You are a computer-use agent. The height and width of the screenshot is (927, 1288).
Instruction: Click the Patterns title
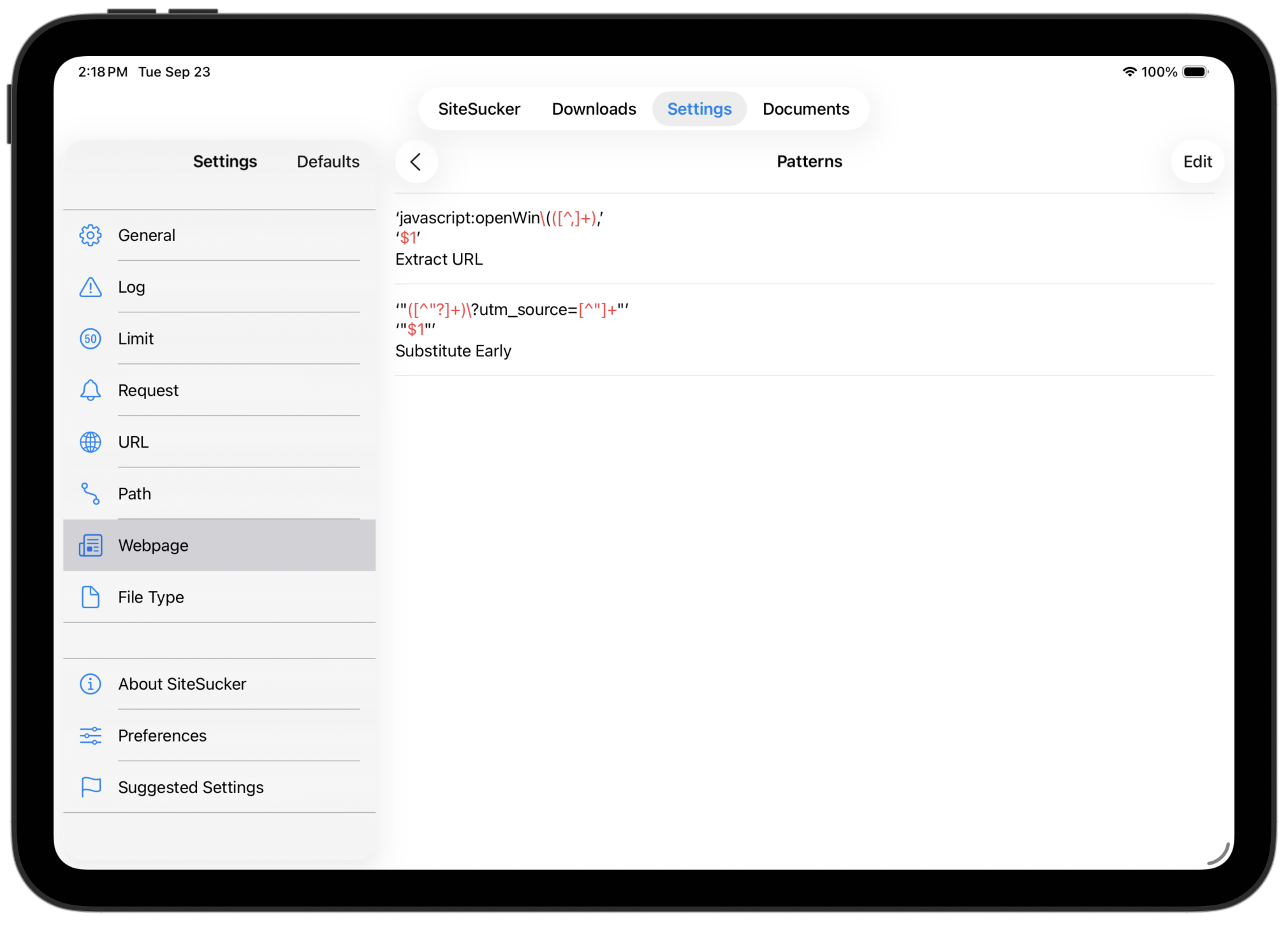(x=809, y=162)
